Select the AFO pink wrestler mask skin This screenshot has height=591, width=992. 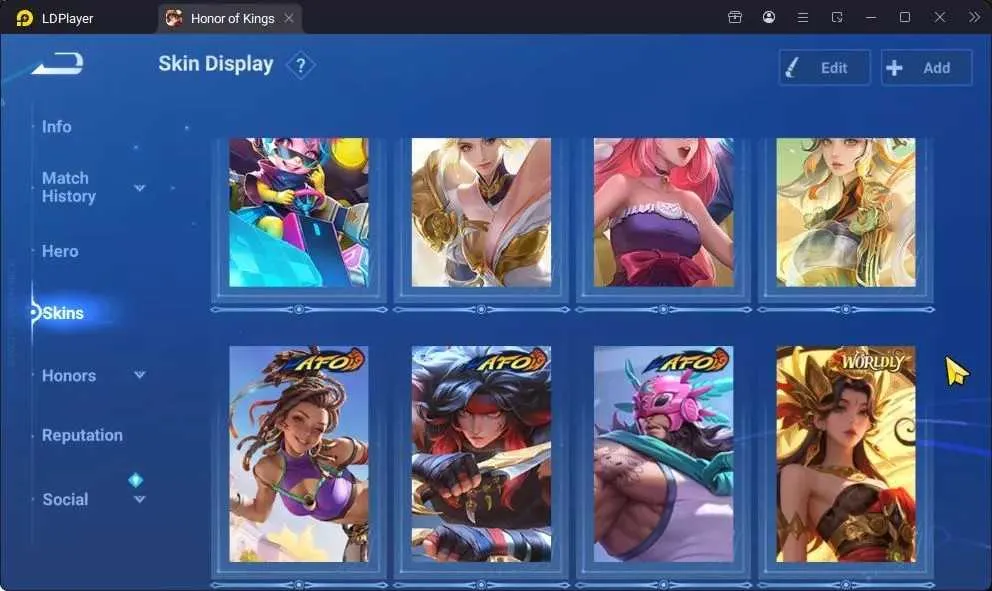(x=664, y=454)
